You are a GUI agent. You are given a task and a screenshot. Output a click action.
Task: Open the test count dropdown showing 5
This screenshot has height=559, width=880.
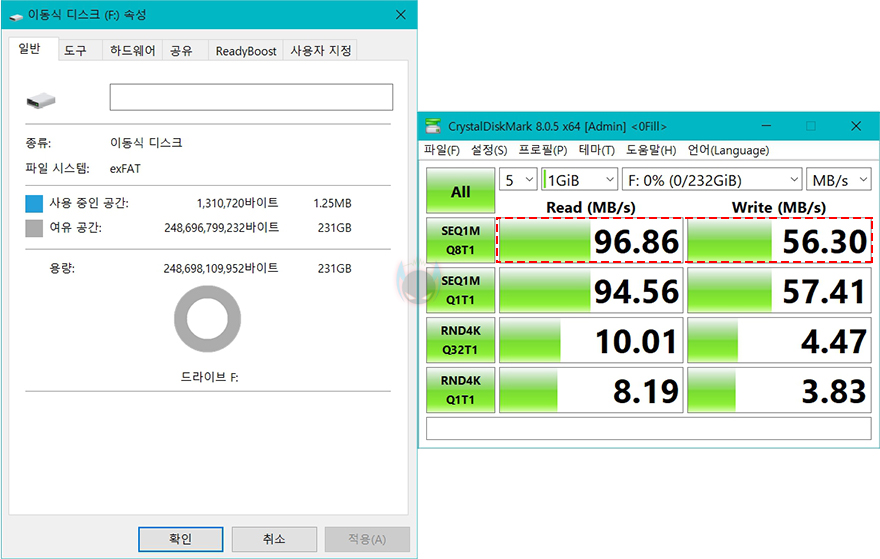[518, 180]
